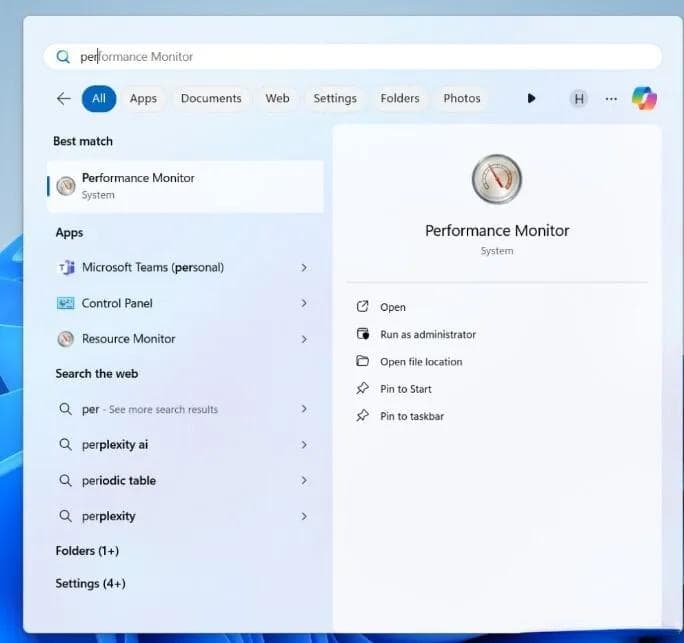Screen dimensions: 684x643
Task: Expand the Settings (4+) section
Action: click(x=91, y=584)
